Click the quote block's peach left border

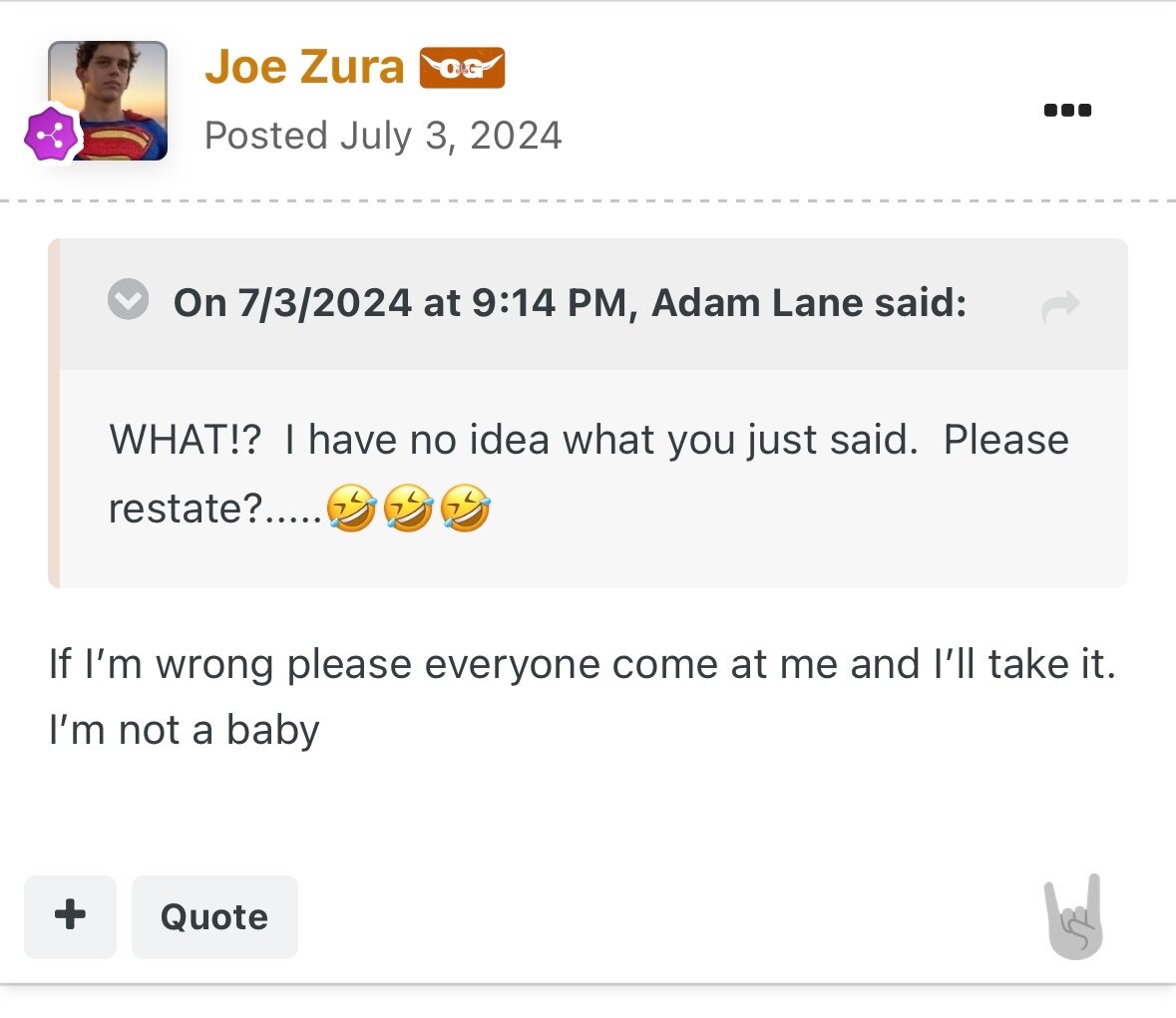coord(53,413)
